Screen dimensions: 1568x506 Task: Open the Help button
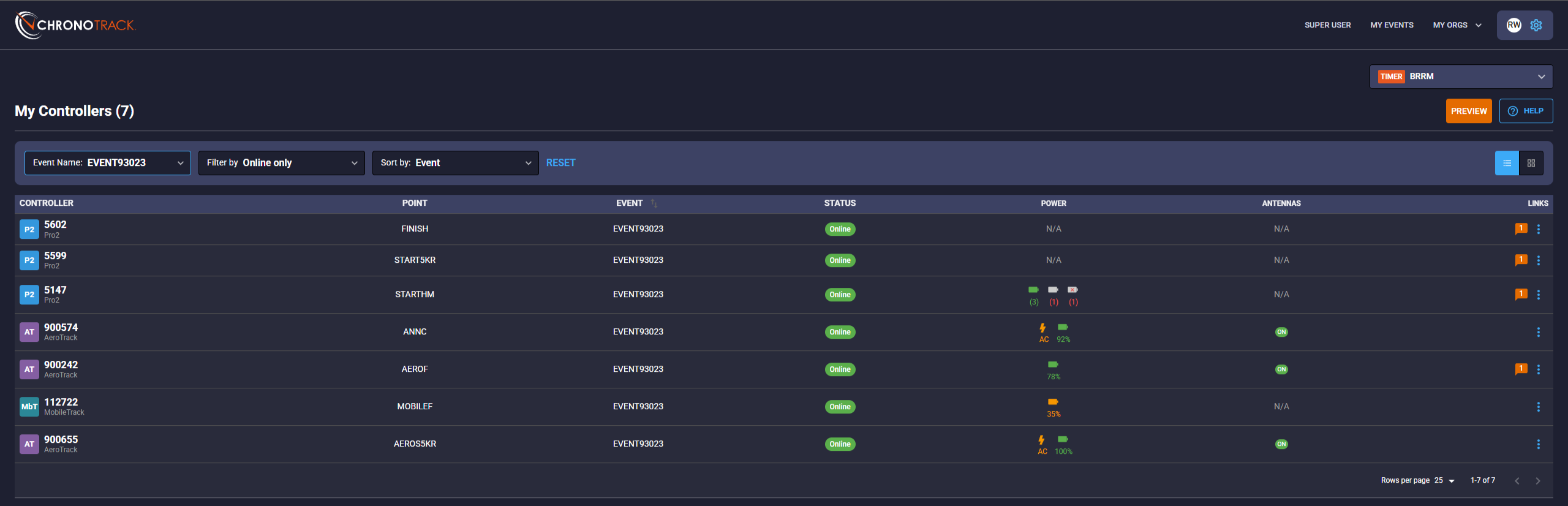pyautogui.click(x=1526, y=111)
